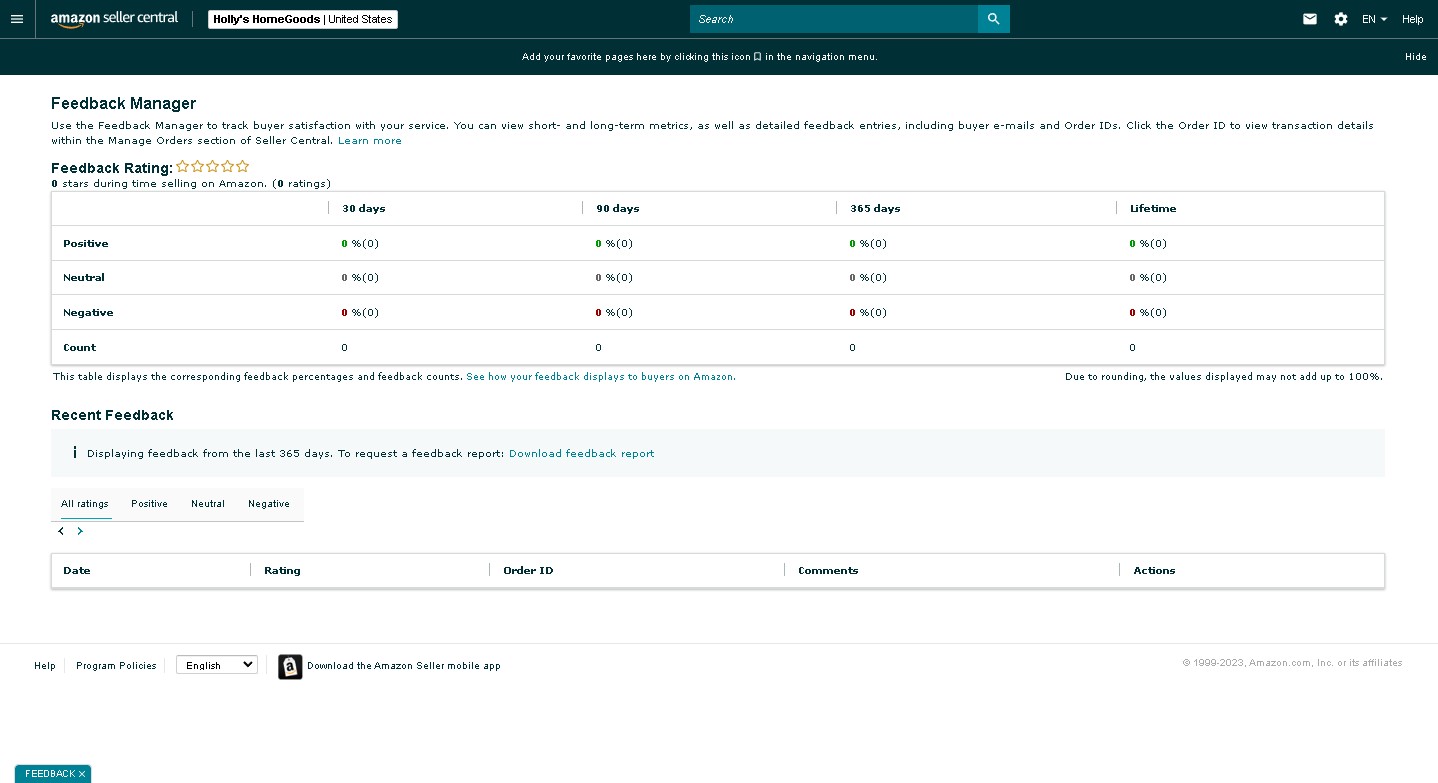
Task: Click Download feedback report link
Action: [582, 454]
